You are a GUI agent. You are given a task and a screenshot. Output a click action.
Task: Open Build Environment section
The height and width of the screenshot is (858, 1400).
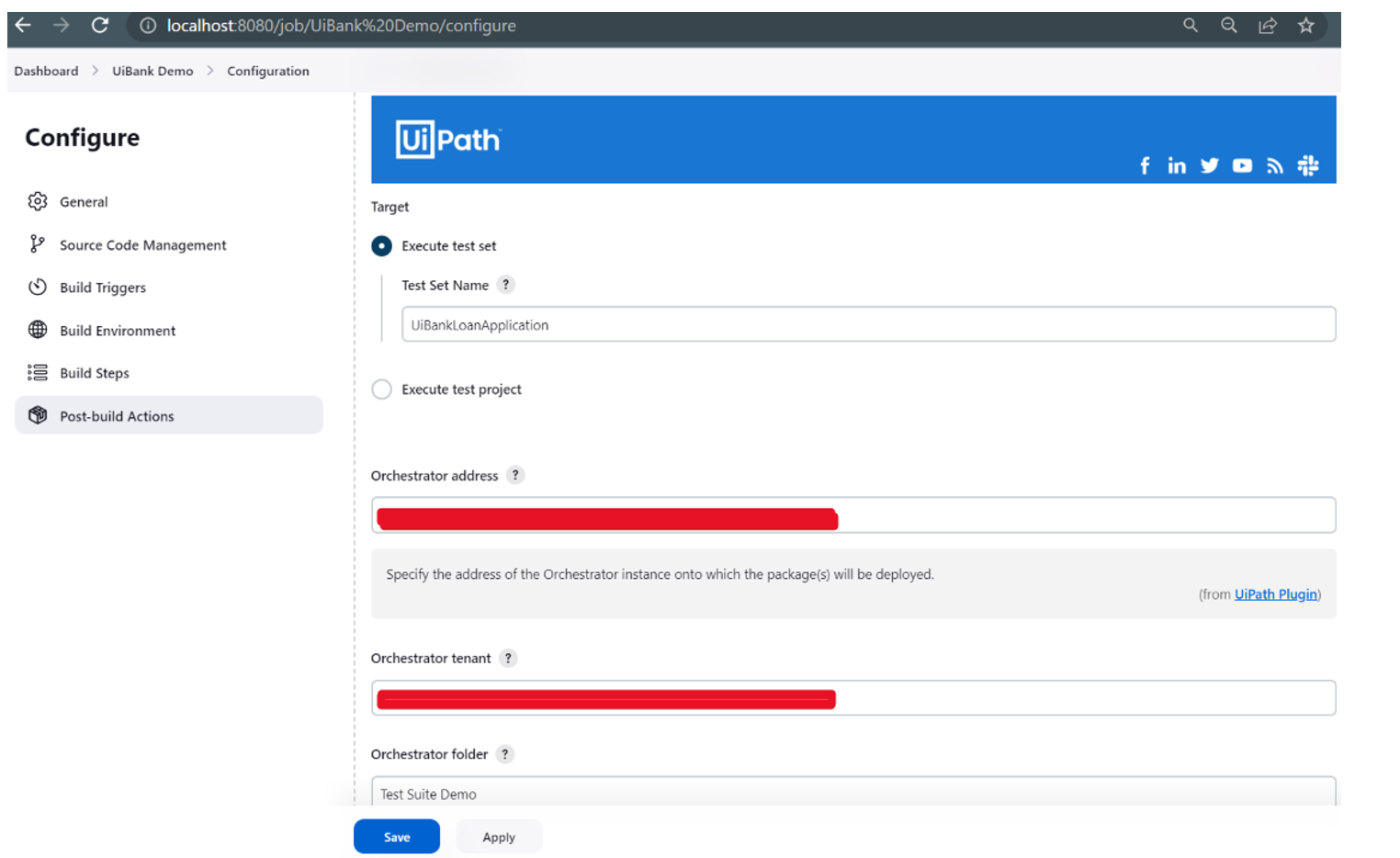pos(169,330)
